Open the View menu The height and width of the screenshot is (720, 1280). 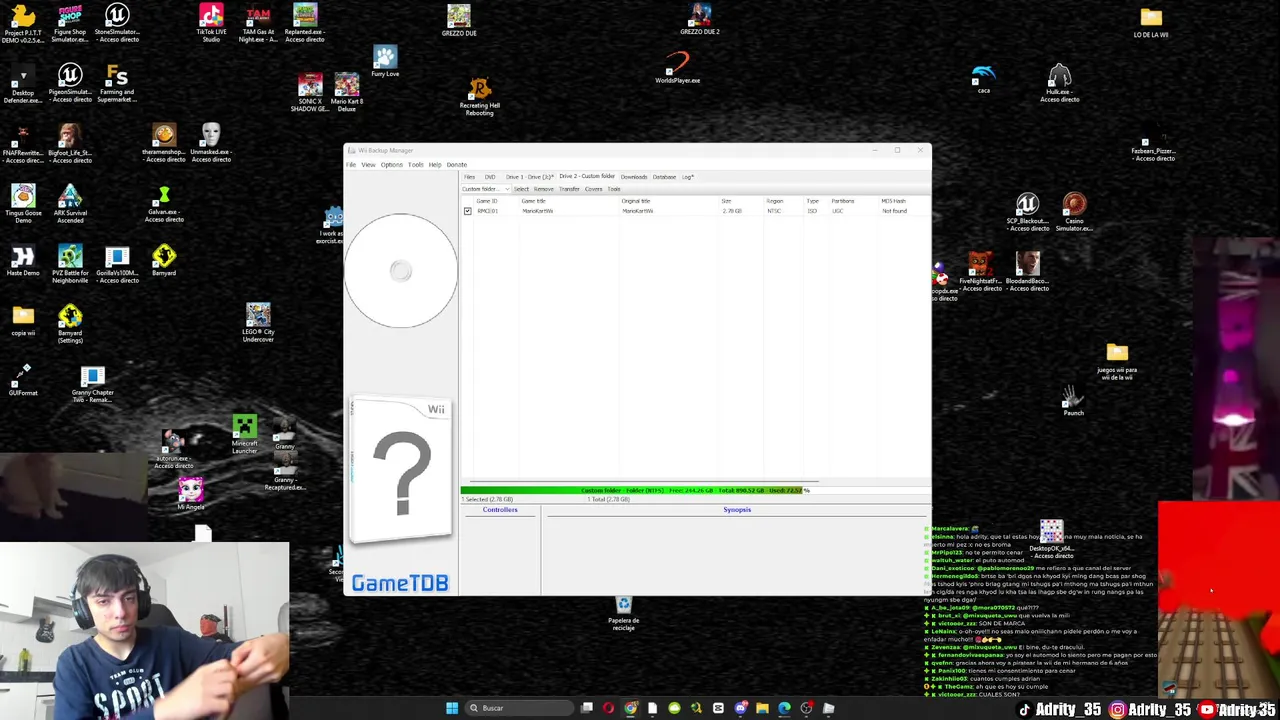coord(368,165)
